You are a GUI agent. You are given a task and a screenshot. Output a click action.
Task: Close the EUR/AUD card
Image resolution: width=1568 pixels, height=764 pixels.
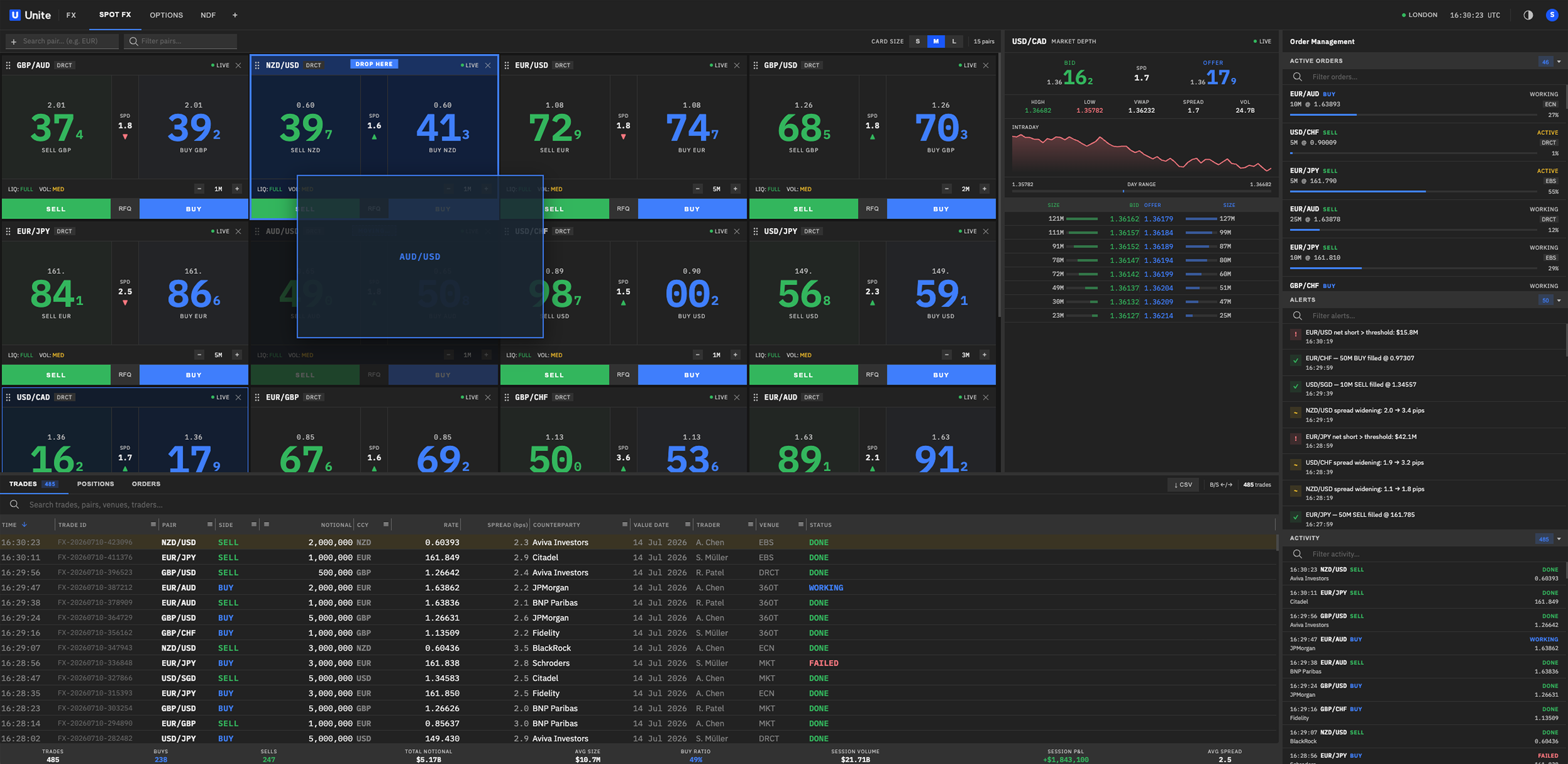point(986,397)
